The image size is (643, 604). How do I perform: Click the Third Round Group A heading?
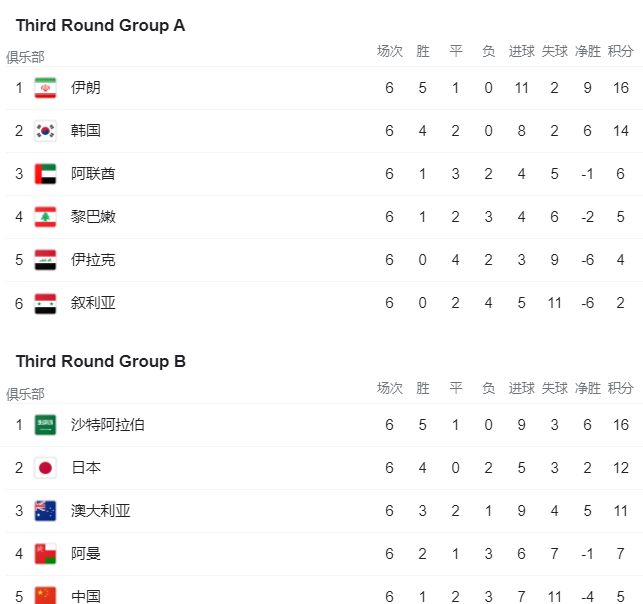pos(100,25)
